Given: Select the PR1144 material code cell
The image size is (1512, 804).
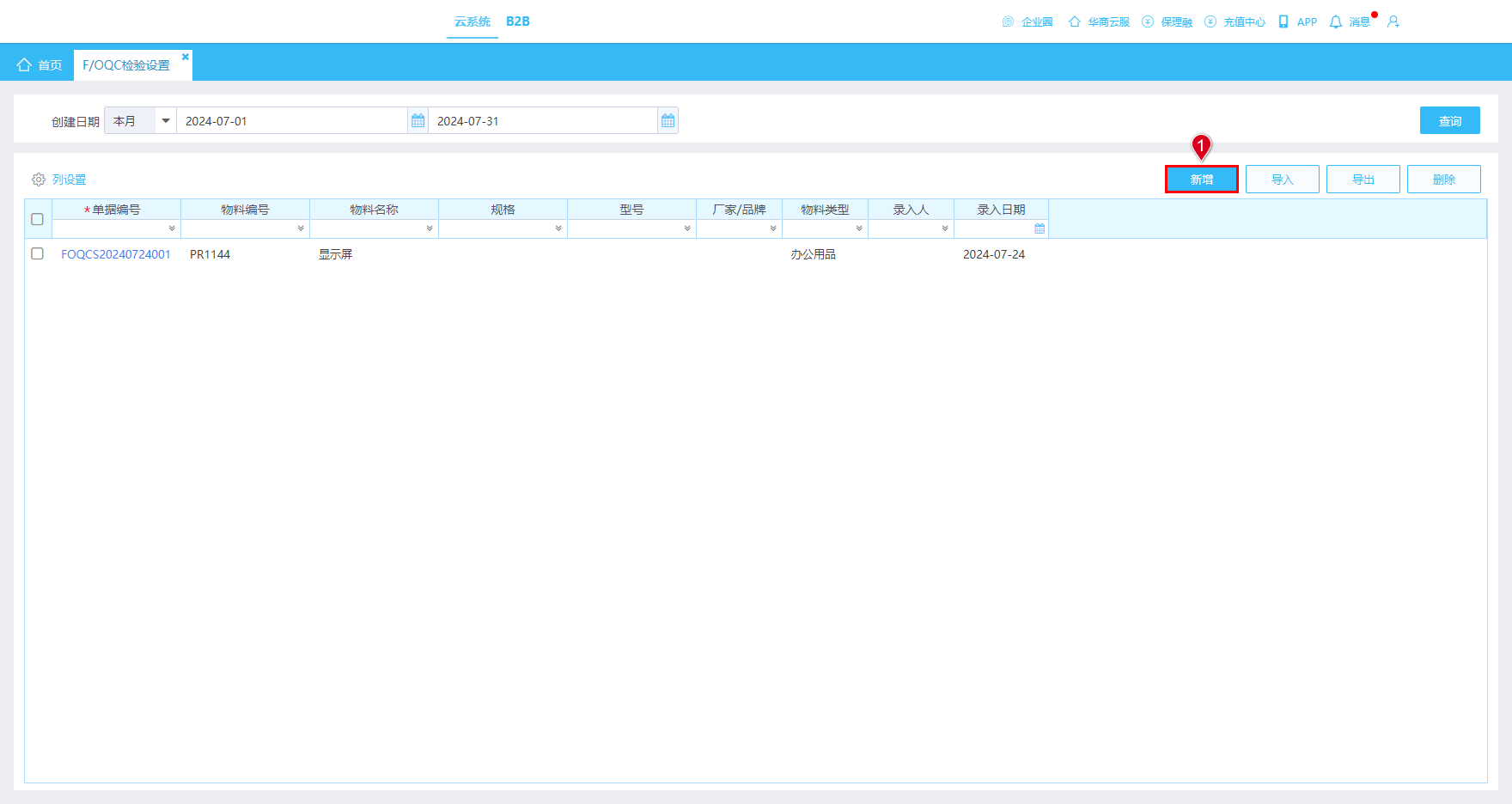Looking at the screenshot, I should 210,254.
